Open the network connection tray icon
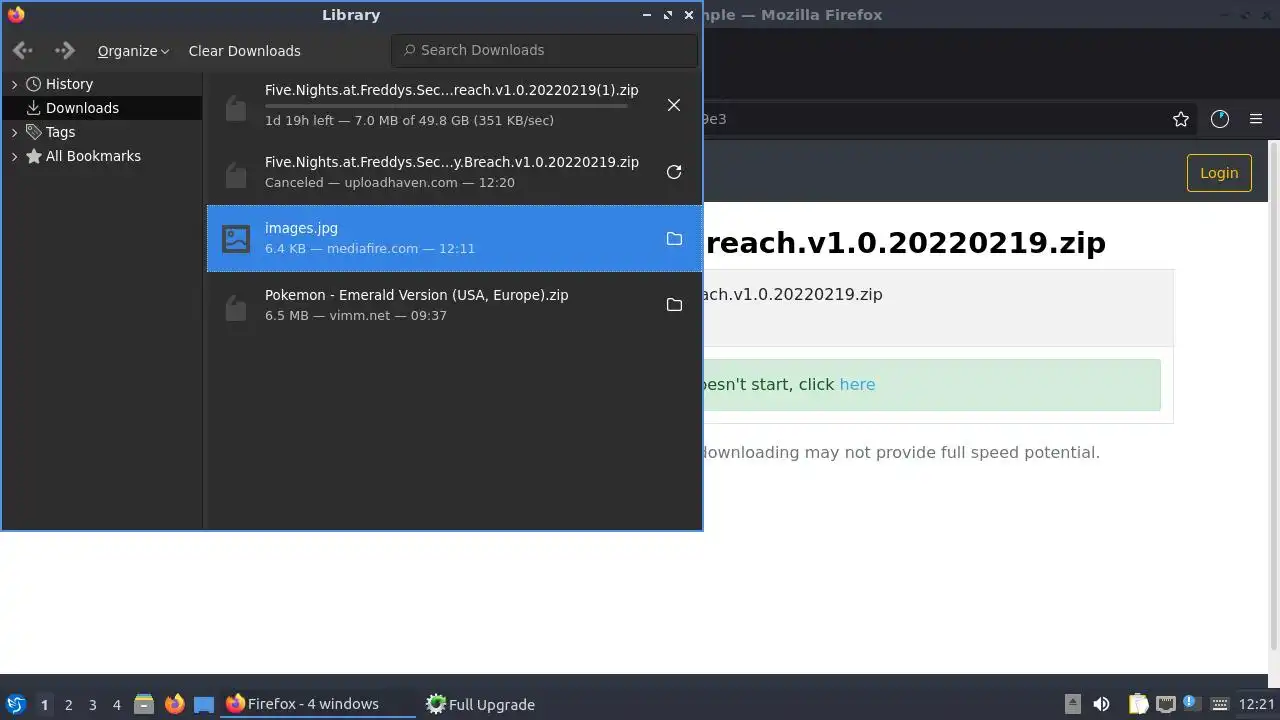This screenshot has width=1280, height=720. click(1165, 704)
